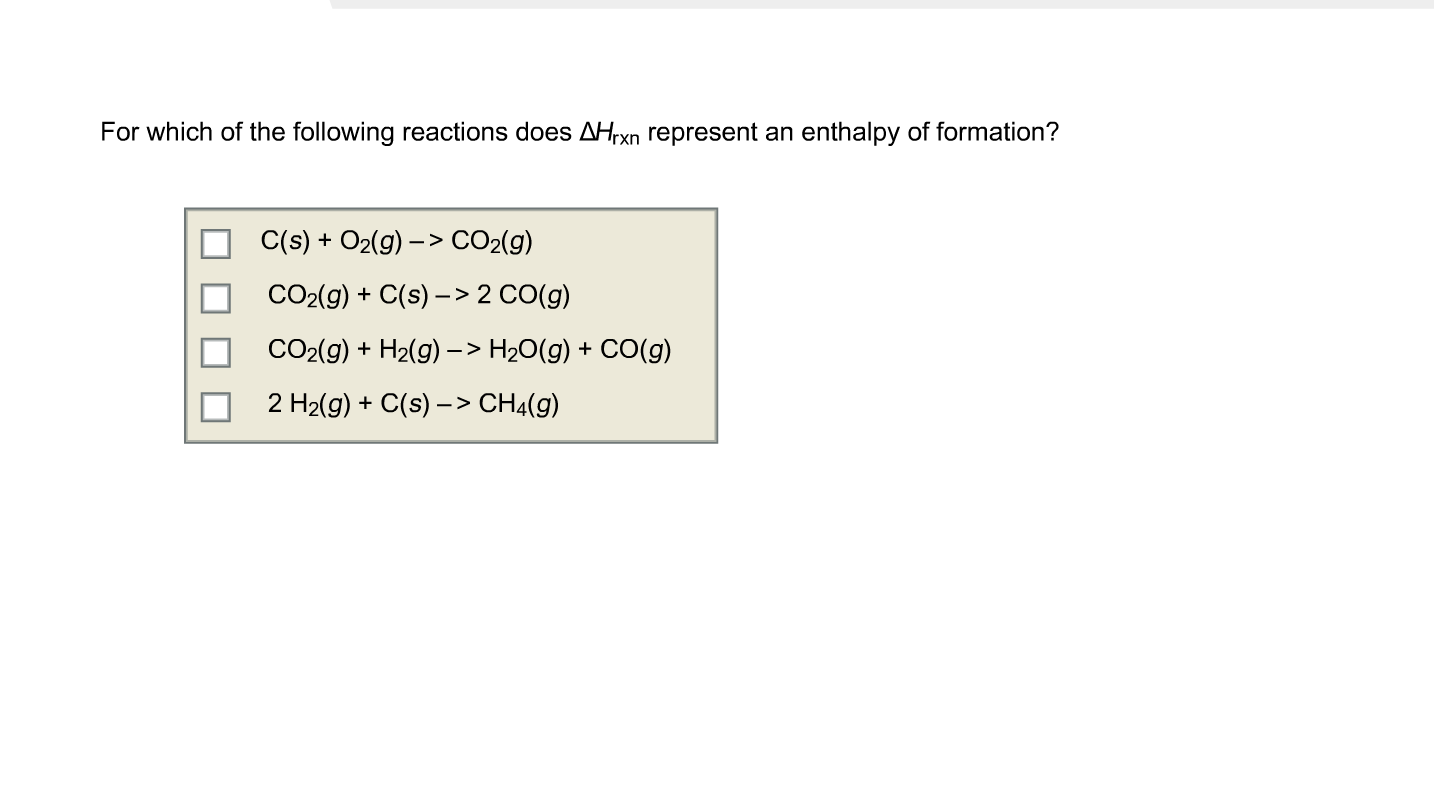
Task: Click the CO2(g) + C(s) equation label
Action: [x=418, y=296]
